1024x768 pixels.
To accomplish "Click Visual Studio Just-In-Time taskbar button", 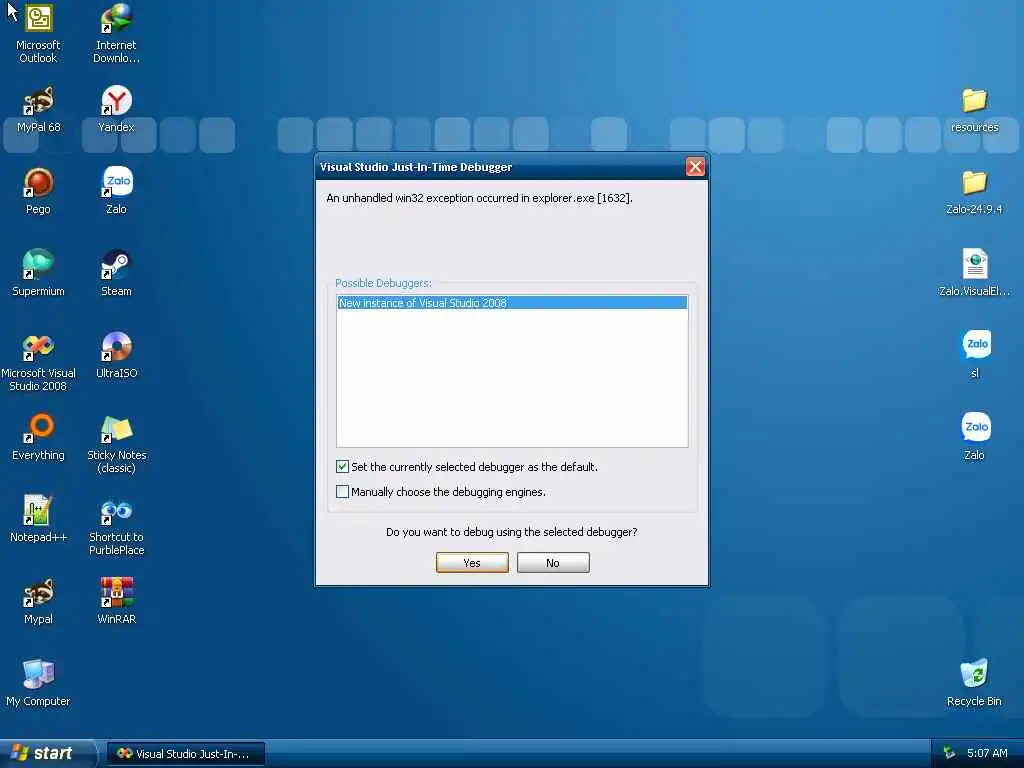I will pyautogui.click(x=185, y=754).
